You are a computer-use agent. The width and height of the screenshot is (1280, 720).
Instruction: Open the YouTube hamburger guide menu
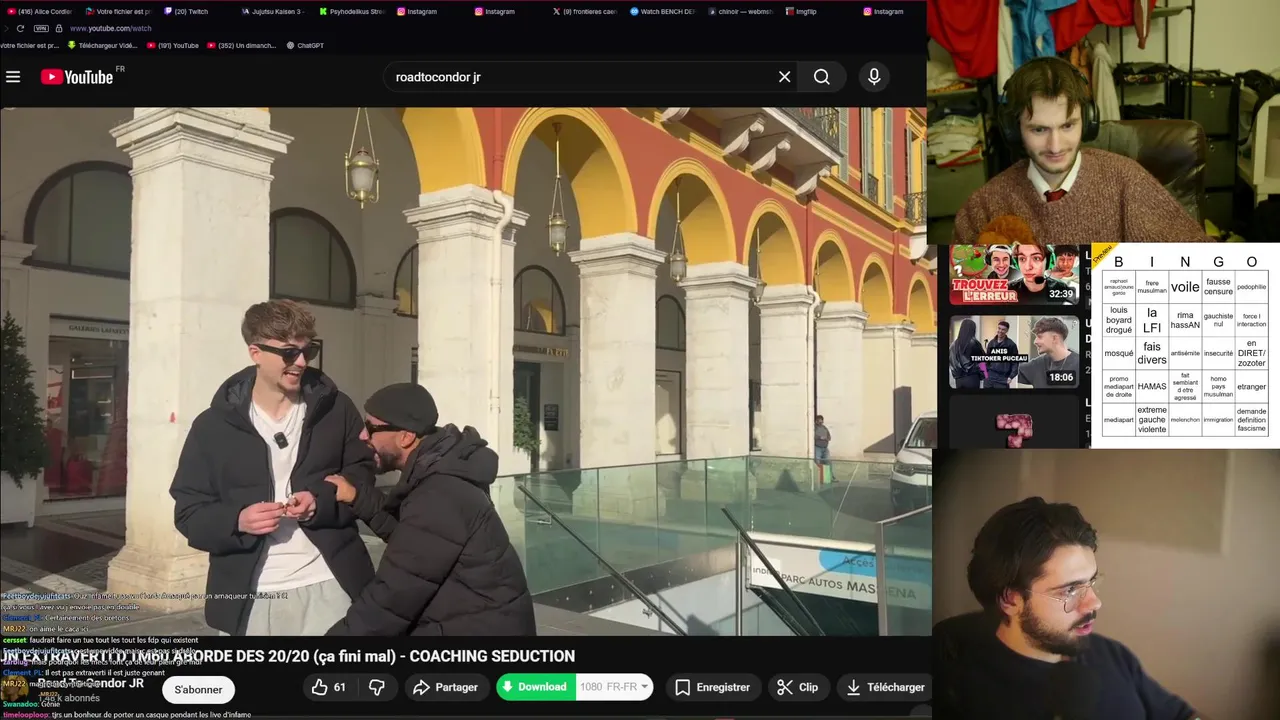point(13,77)
